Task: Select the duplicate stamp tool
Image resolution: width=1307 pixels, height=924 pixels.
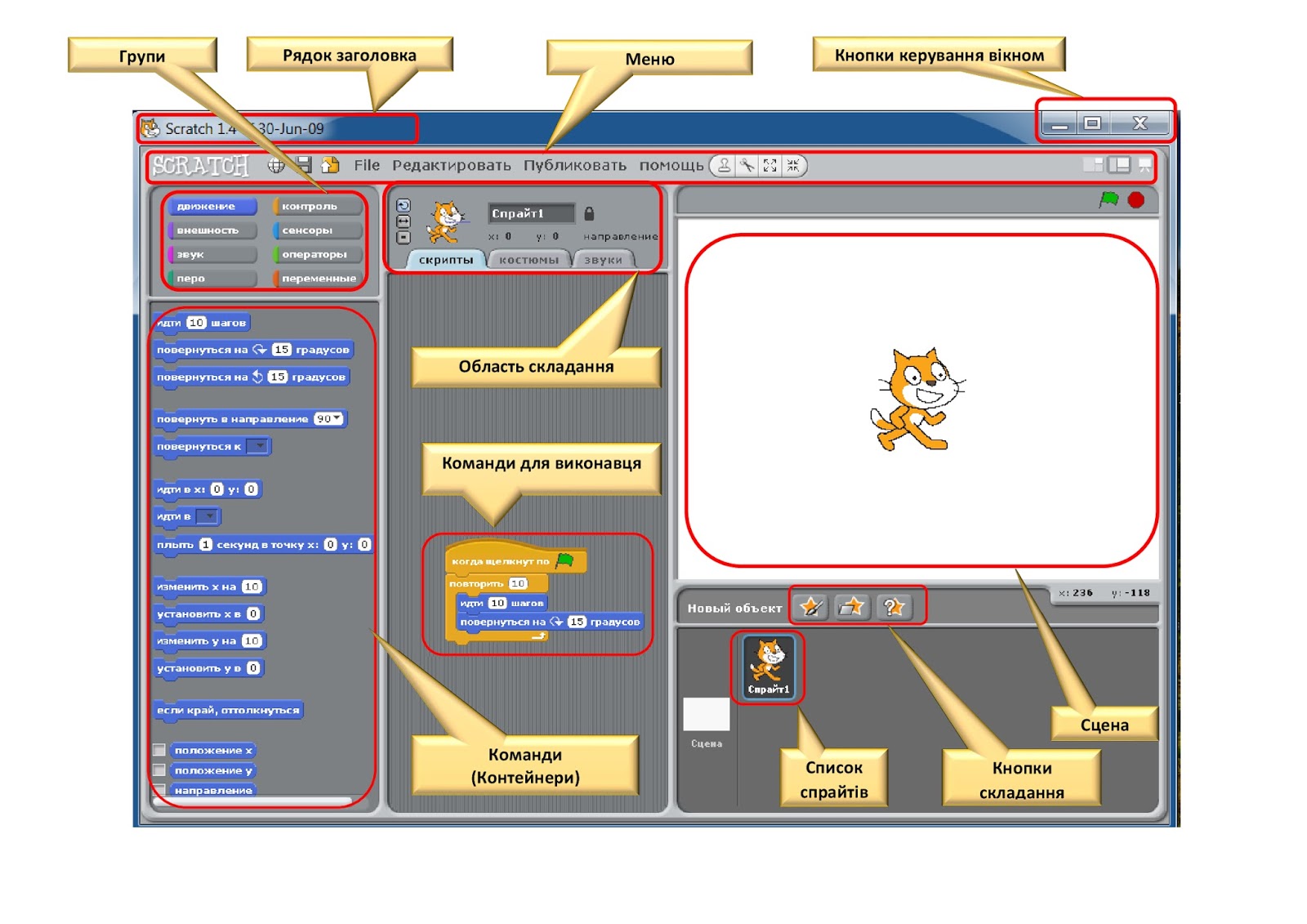Action: [x=725, y=166]
